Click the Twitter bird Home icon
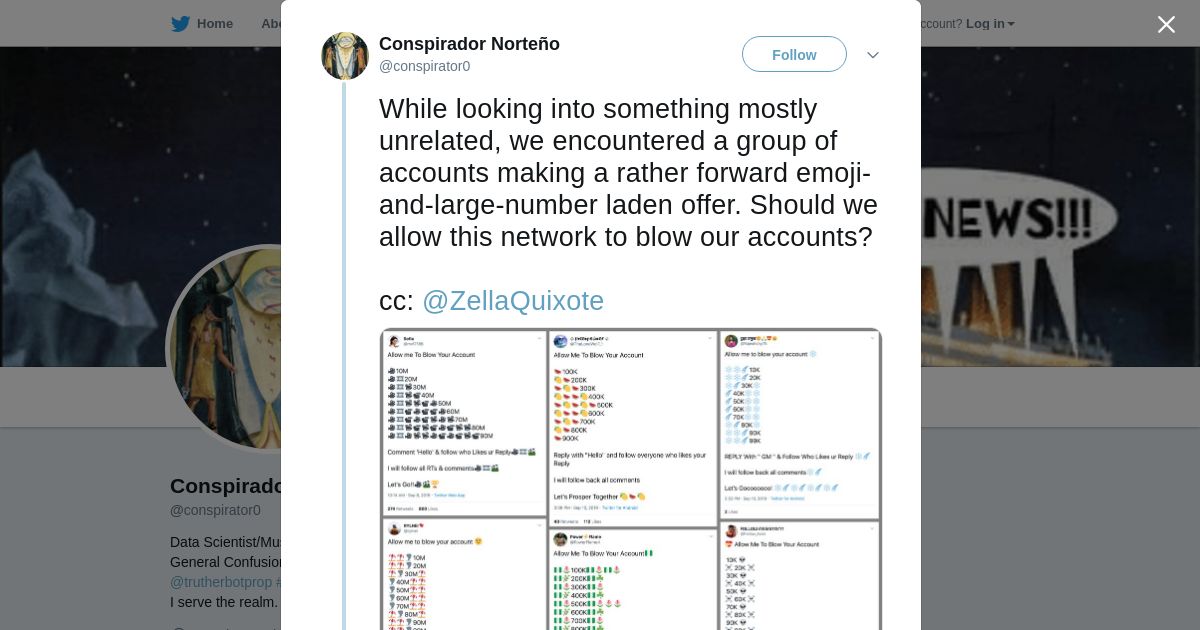This screenshot has height=630, width=1200. click(180, 24)
